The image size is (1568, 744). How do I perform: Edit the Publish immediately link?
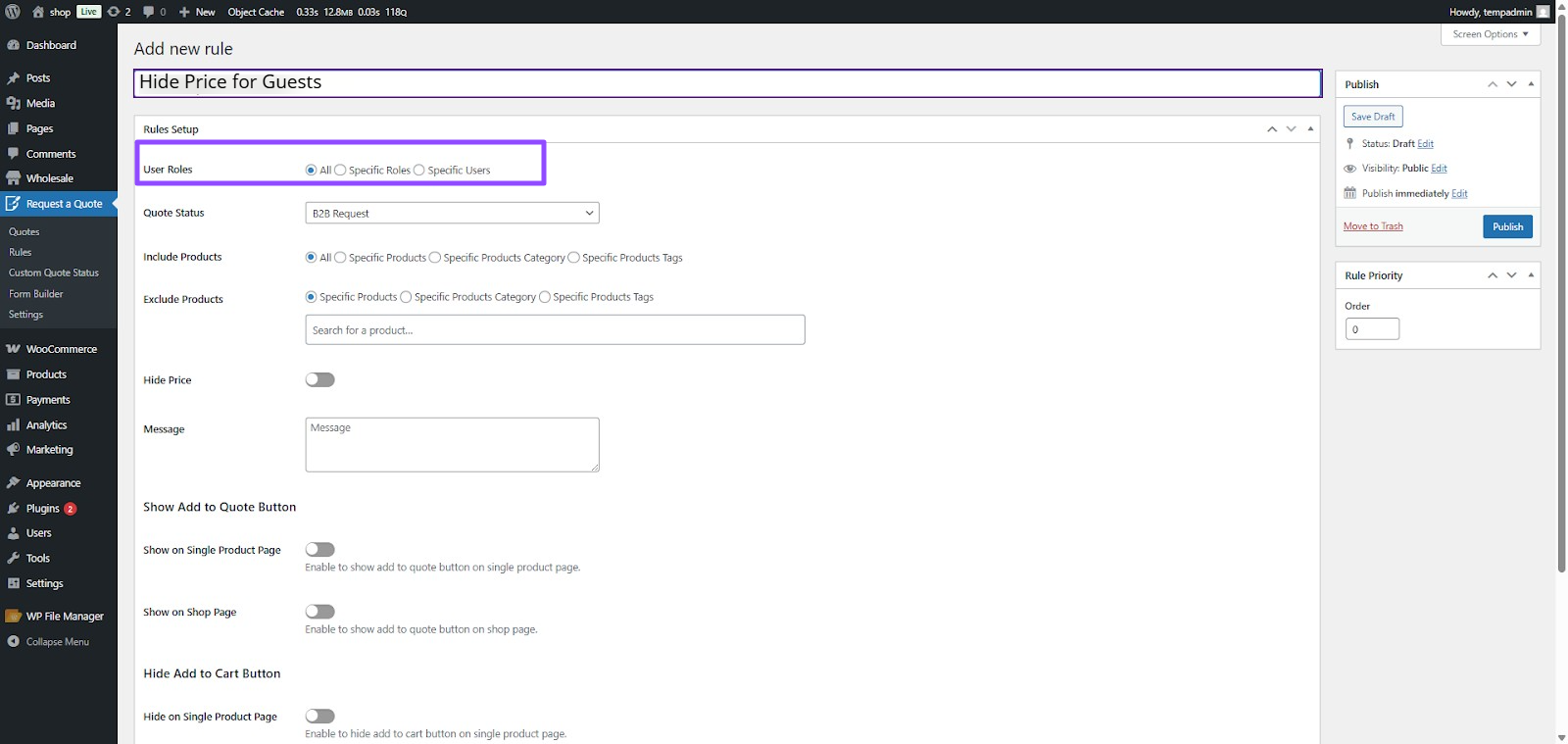point(1459,194)
